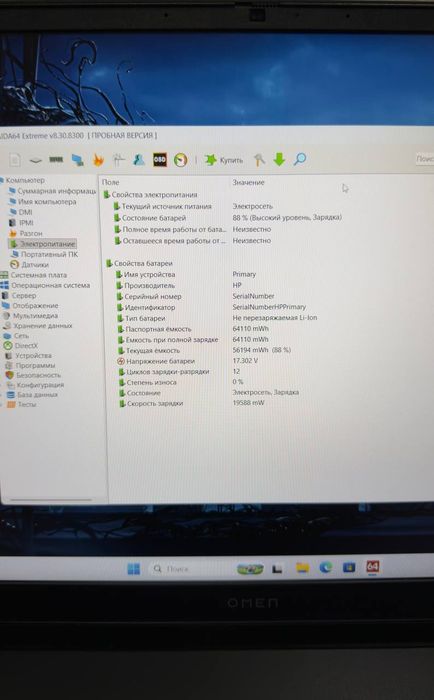
Task: Open File Explorer from the taskbar
Action: (302, 568)
